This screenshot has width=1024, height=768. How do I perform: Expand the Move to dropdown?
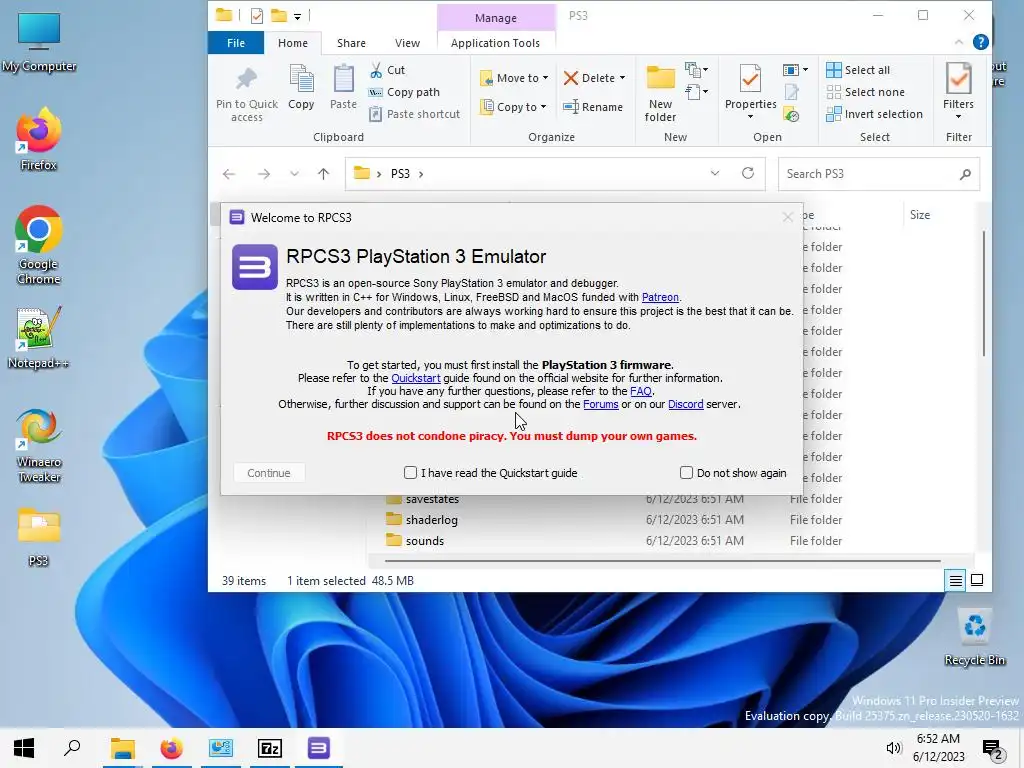tap(545, 78)
